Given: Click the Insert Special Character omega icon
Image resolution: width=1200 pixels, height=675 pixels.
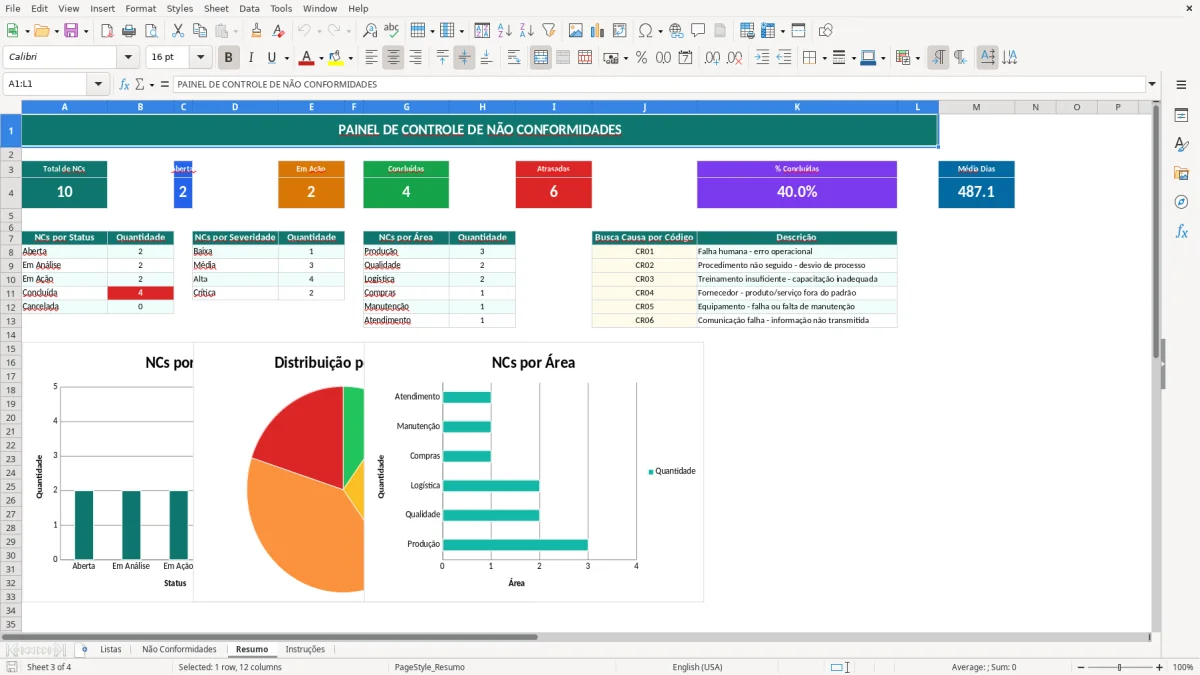Looking at the screenshot, I should [645, 31].
